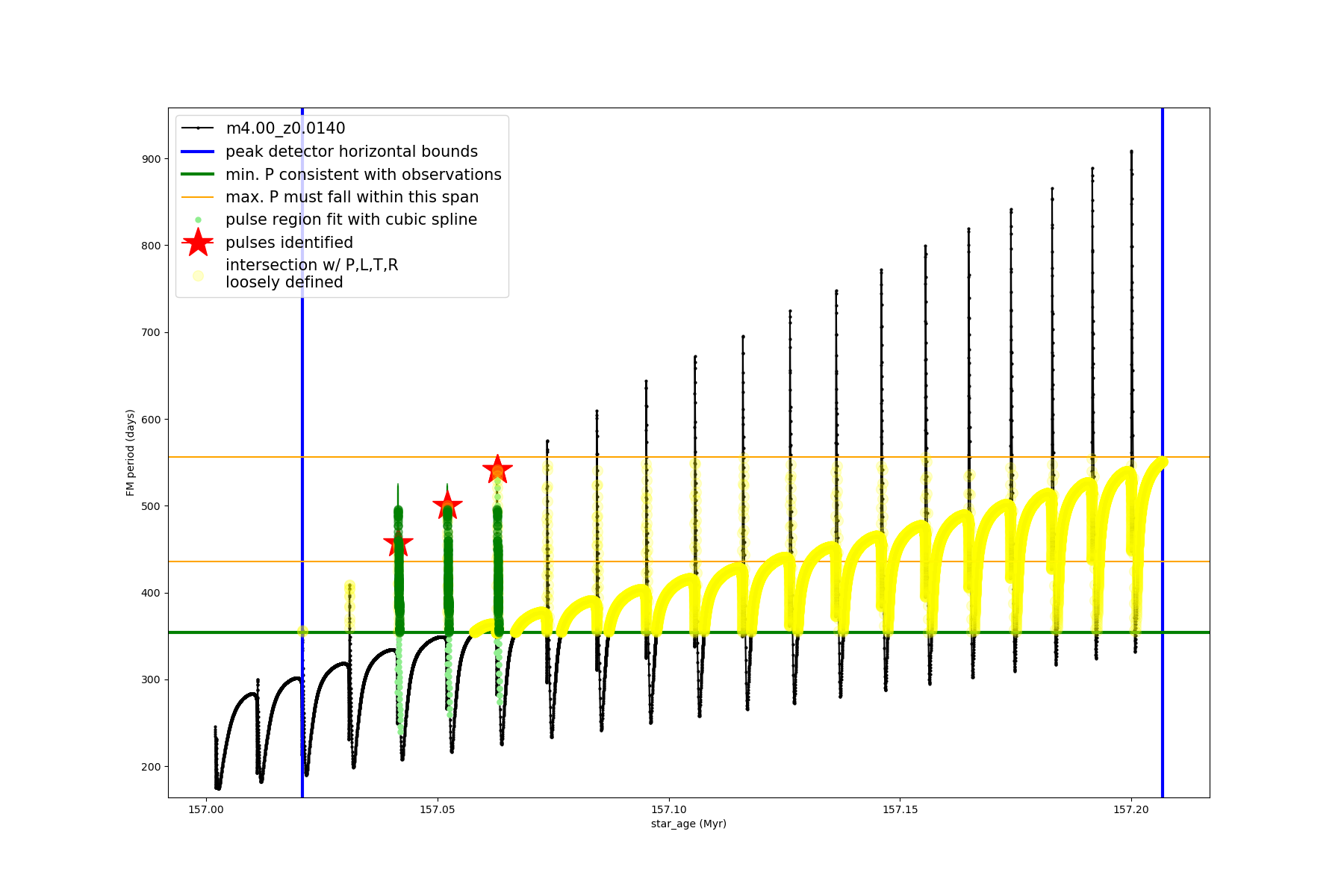
Task: Select 'pulses identified' legend label
Action: click(x=289, y=243)
